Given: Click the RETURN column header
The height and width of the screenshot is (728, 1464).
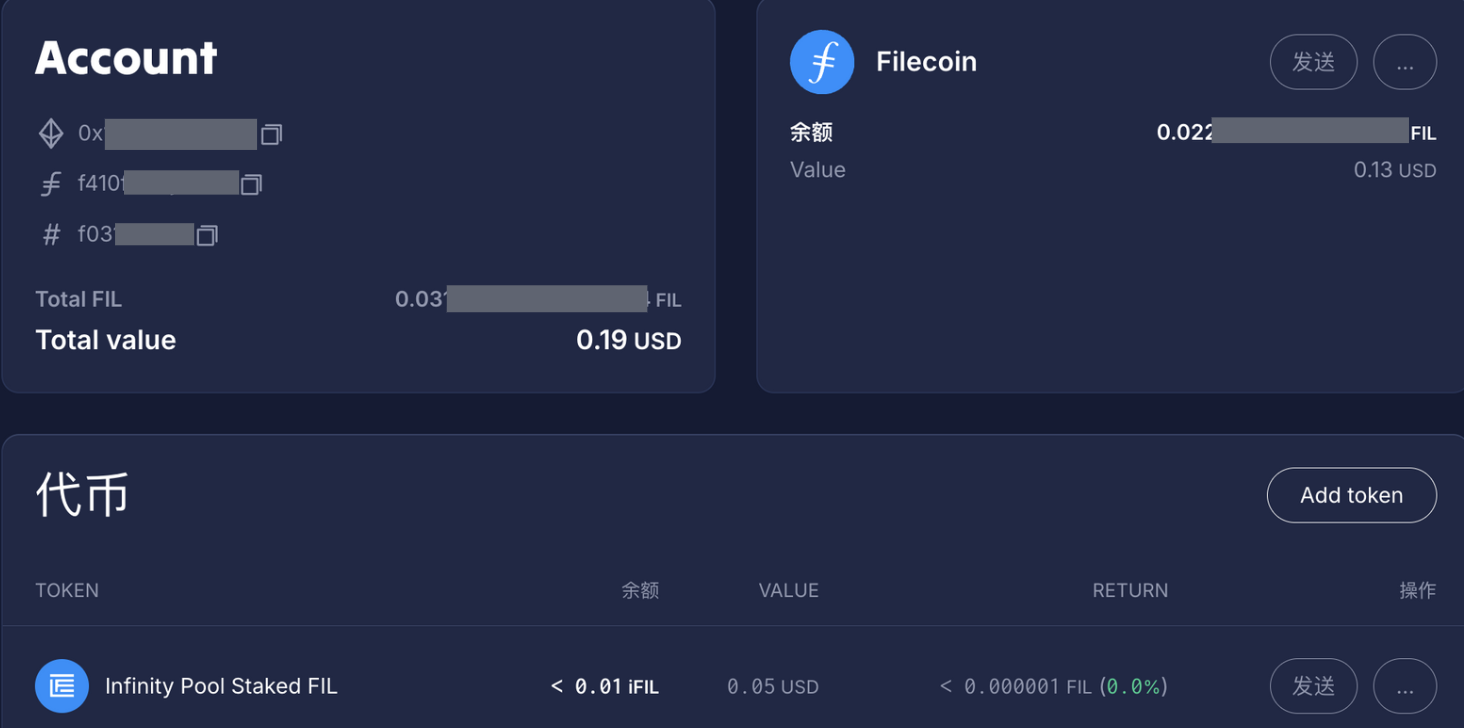Looking at the screenshot, I should coord(1130,590).
